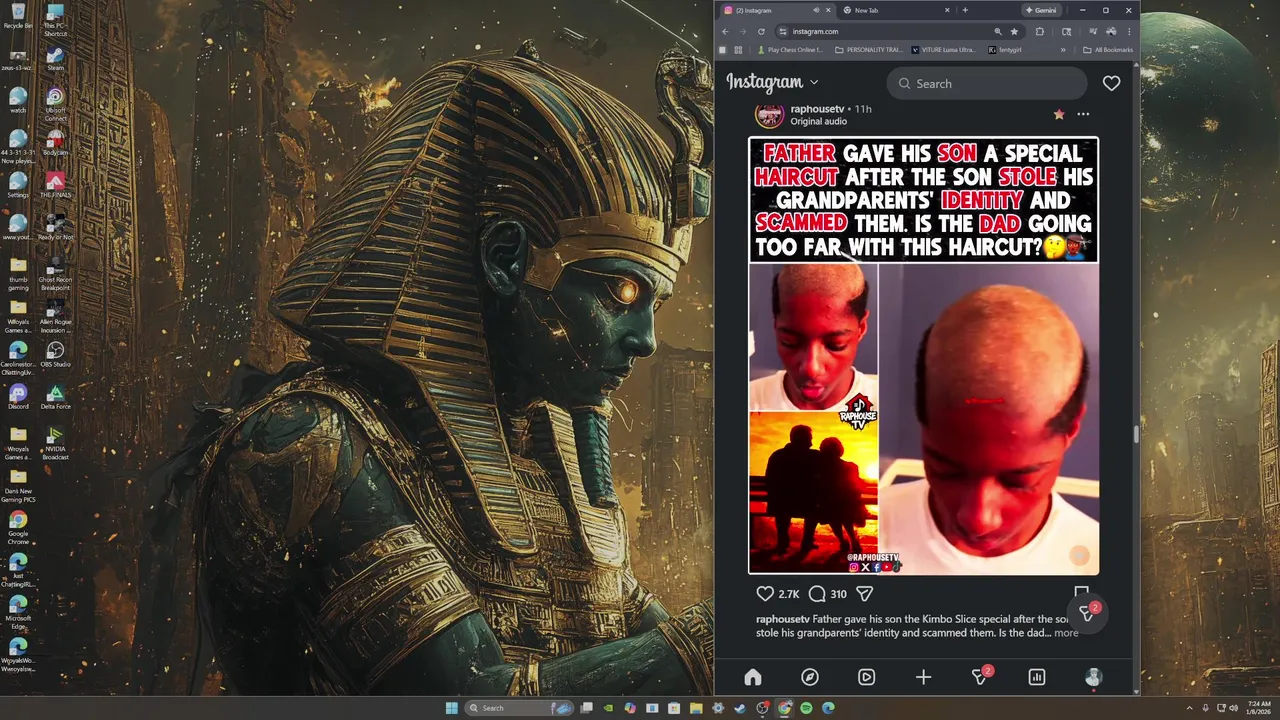Open comments on raphousetv post
This screenshot has height=720, width=1280.
(817, 594)
